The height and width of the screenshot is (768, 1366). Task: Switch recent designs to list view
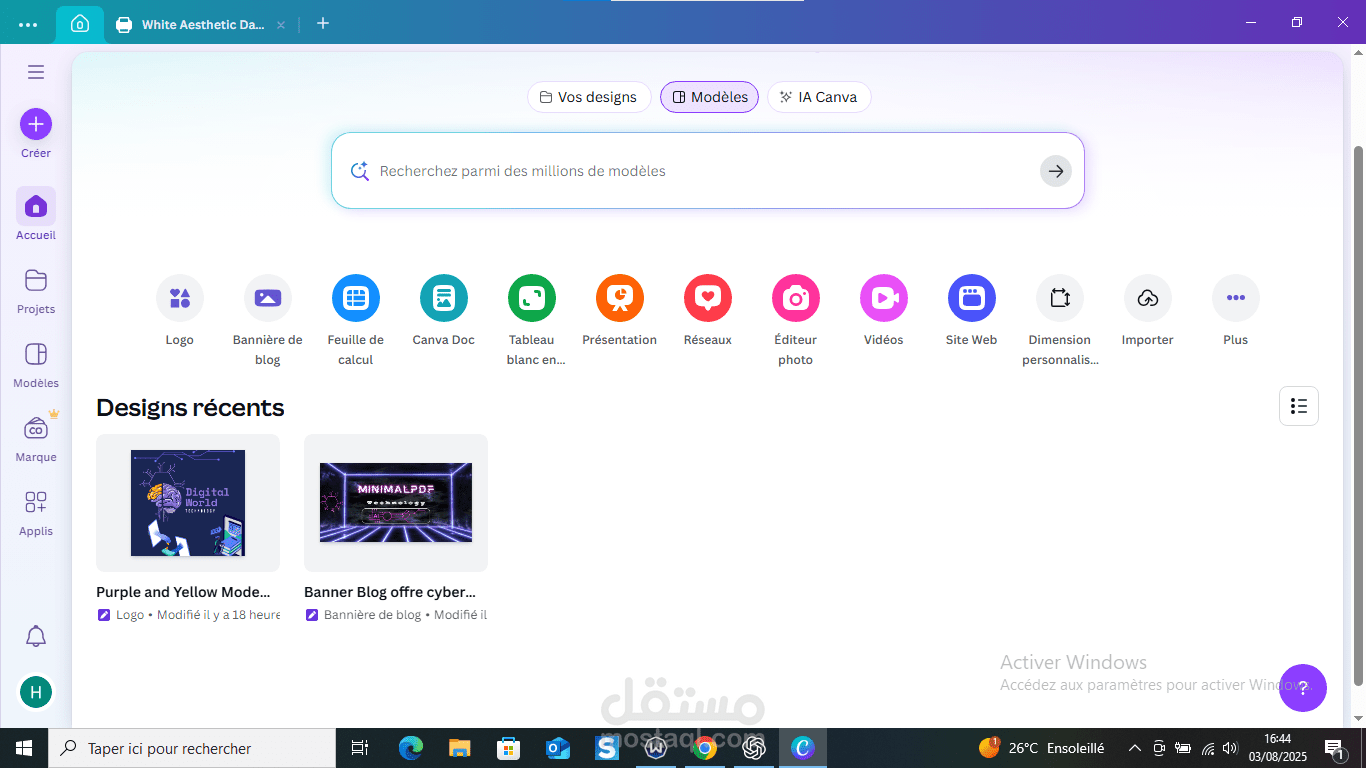pyautogui.click(x=1299, y=406)
